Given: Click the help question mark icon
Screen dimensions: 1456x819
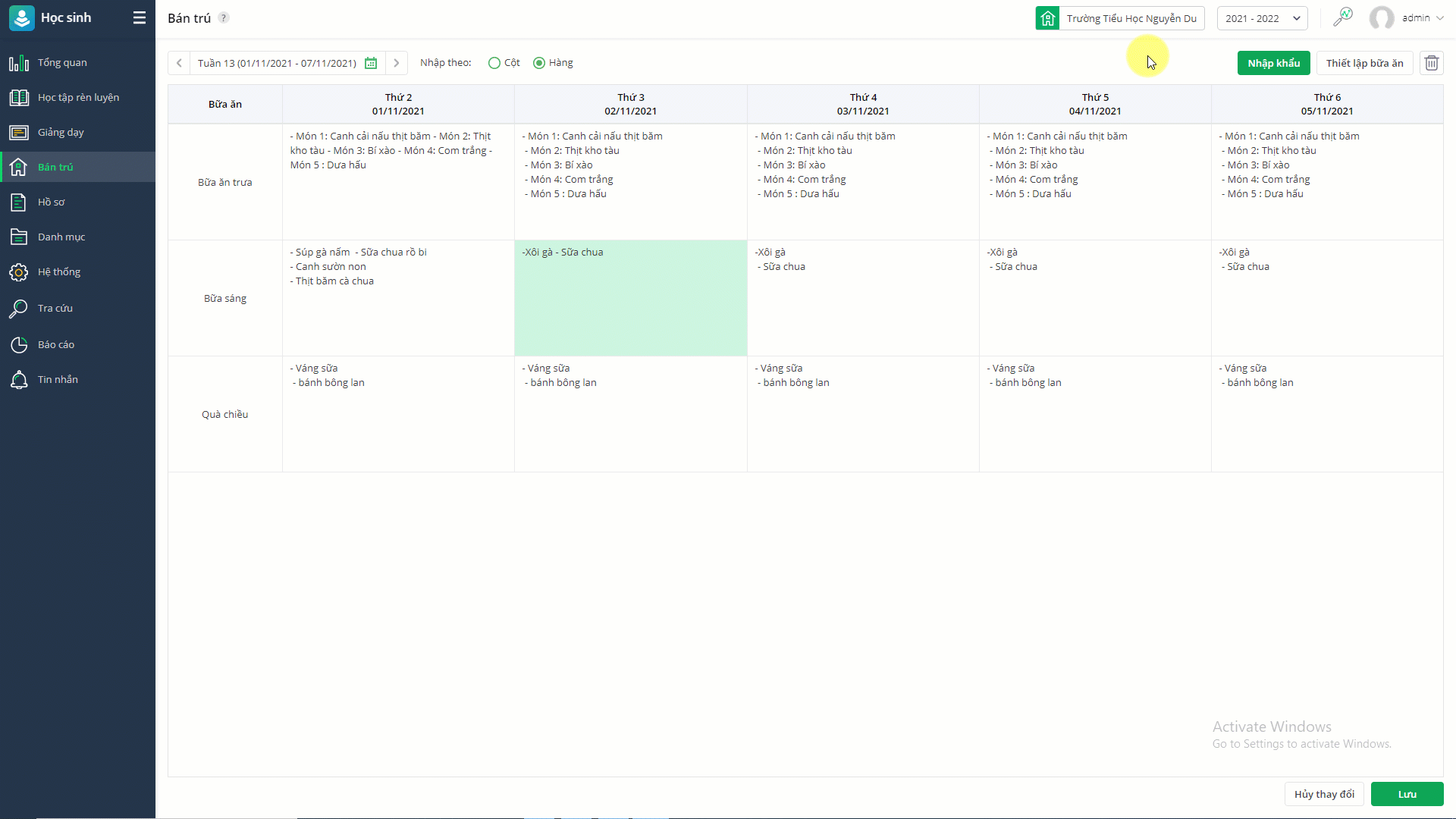Looking at the screenshot, I should pos(224,17).
